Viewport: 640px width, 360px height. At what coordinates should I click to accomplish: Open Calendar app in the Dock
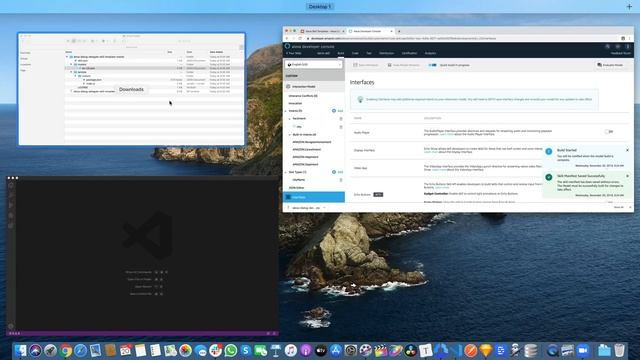(125, 350)
